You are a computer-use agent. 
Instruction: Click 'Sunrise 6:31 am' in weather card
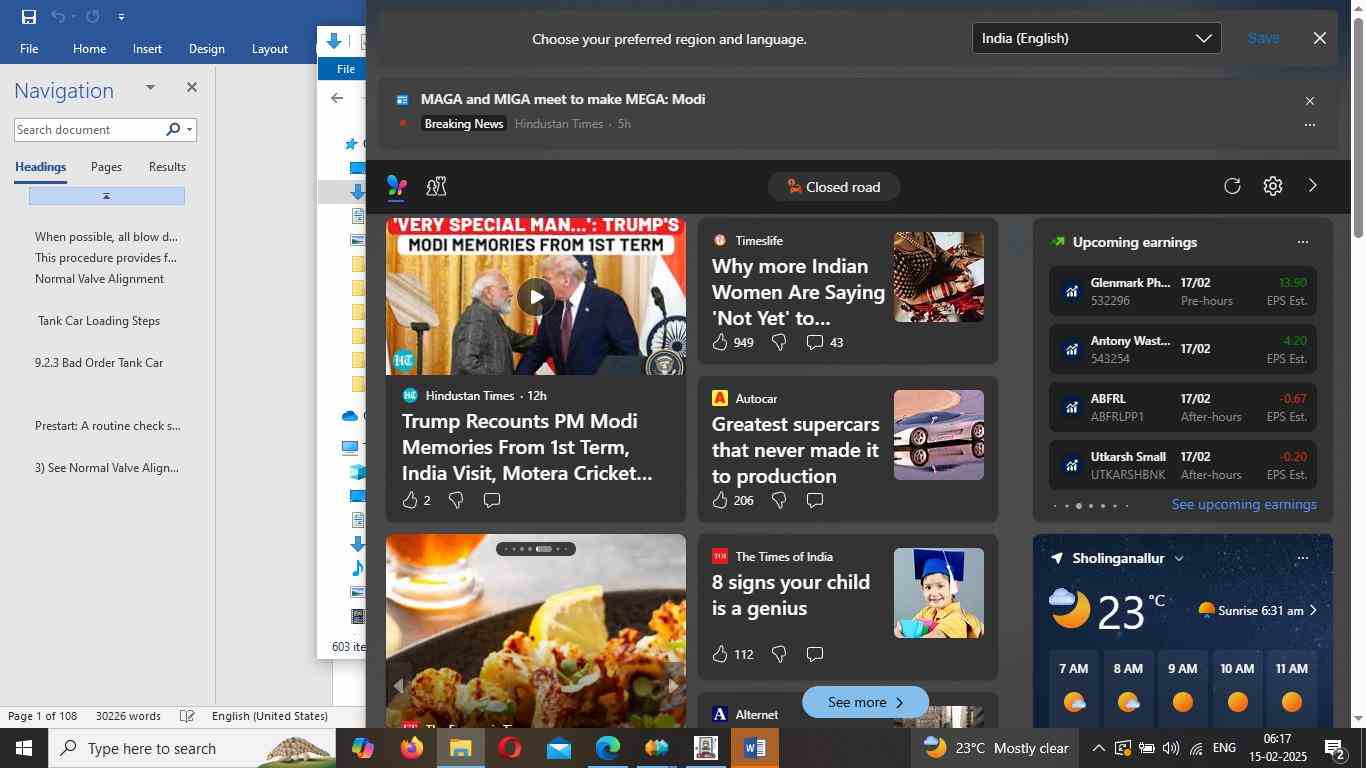pos(1259,610)
